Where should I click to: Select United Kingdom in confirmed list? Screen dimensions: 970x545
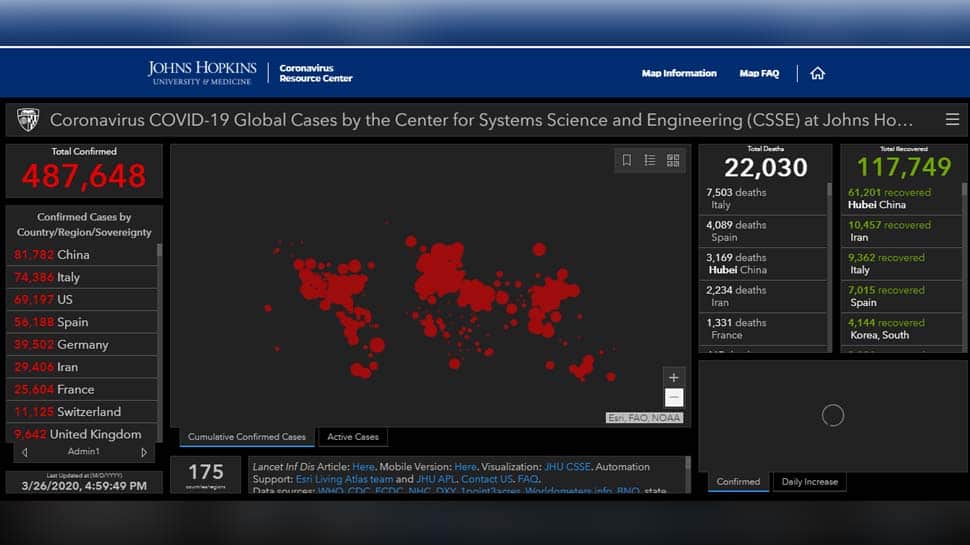[81, 434]
